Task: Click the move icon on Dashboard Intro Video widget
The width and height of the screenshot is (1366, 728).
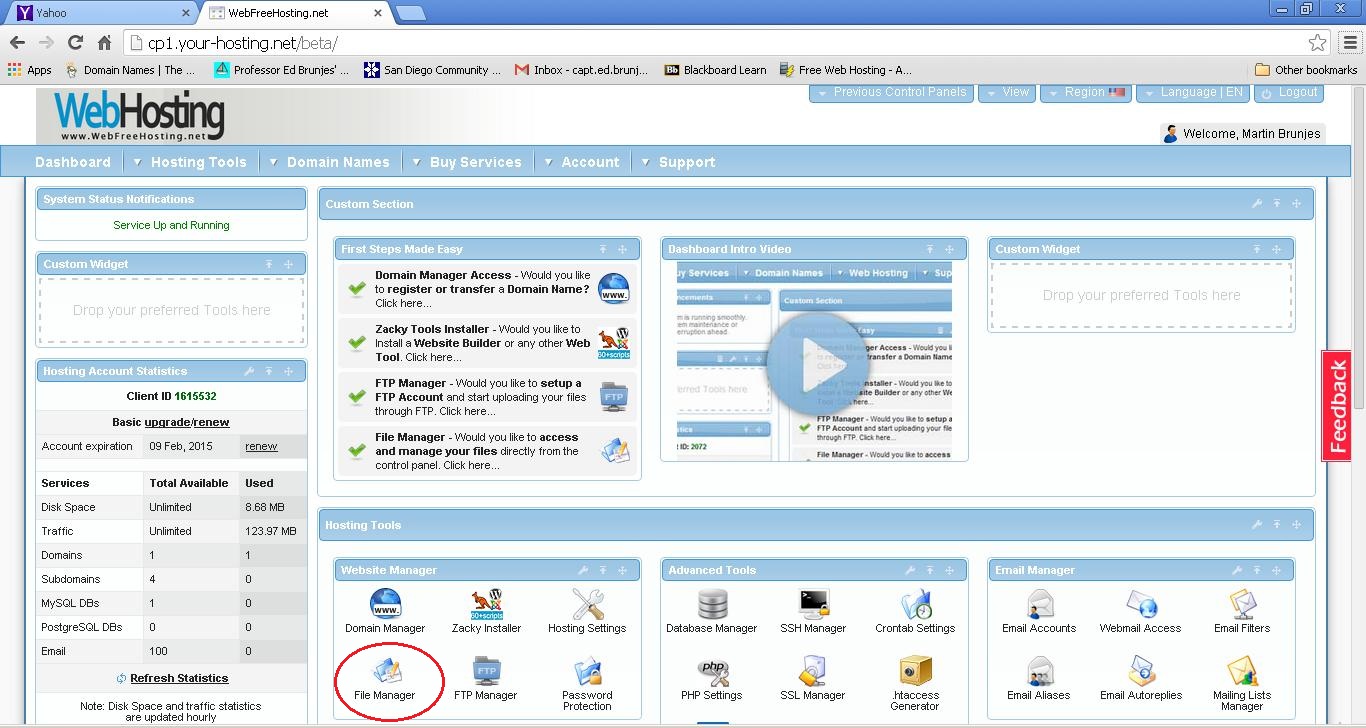Action: [949, 249]
